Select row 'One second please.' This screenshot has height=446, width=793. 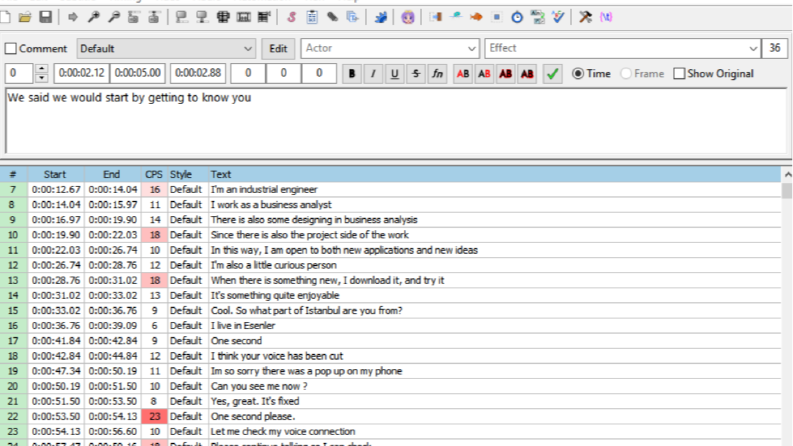(x=390, y=417)
